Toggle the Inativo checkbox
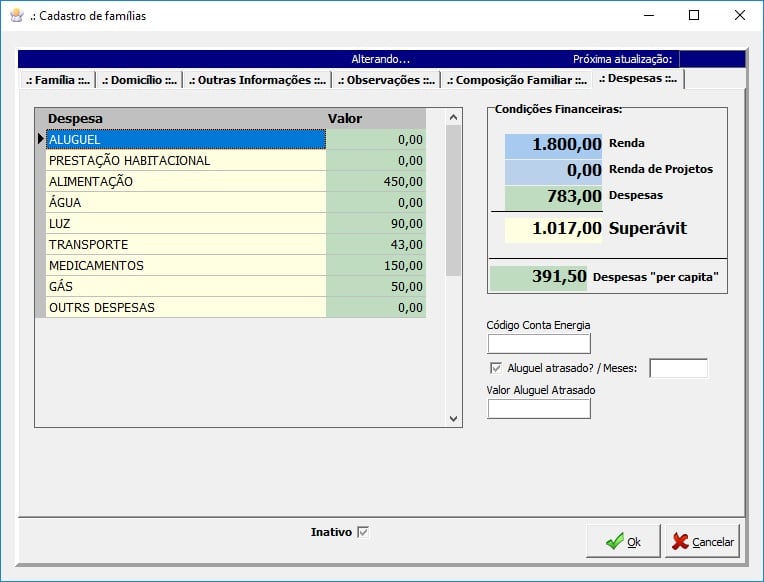This screenshot has width=764, height=582. click(363, 532)
